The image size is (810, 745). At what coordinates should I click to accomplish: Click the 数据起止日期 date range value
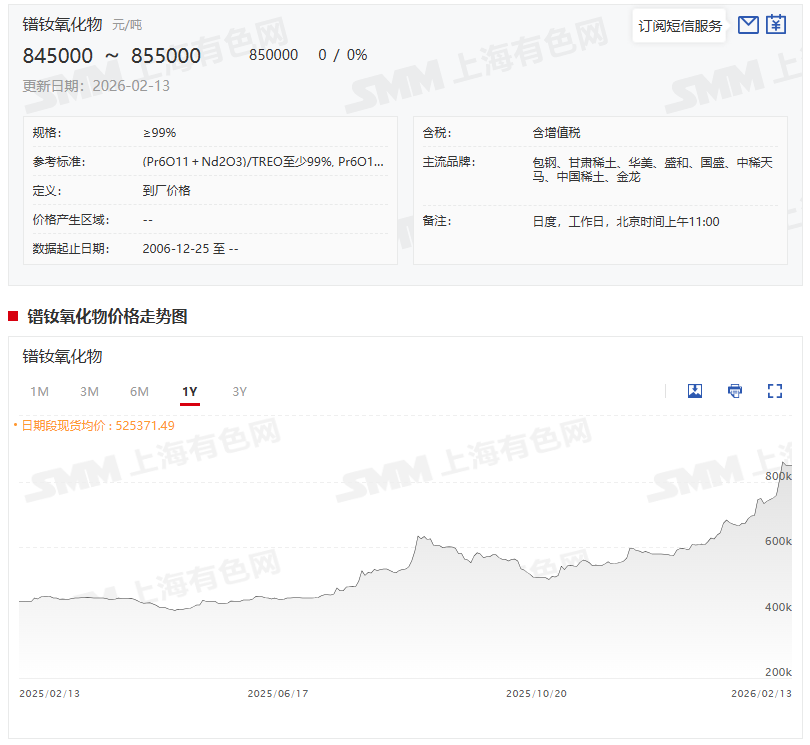click(190, 248)
